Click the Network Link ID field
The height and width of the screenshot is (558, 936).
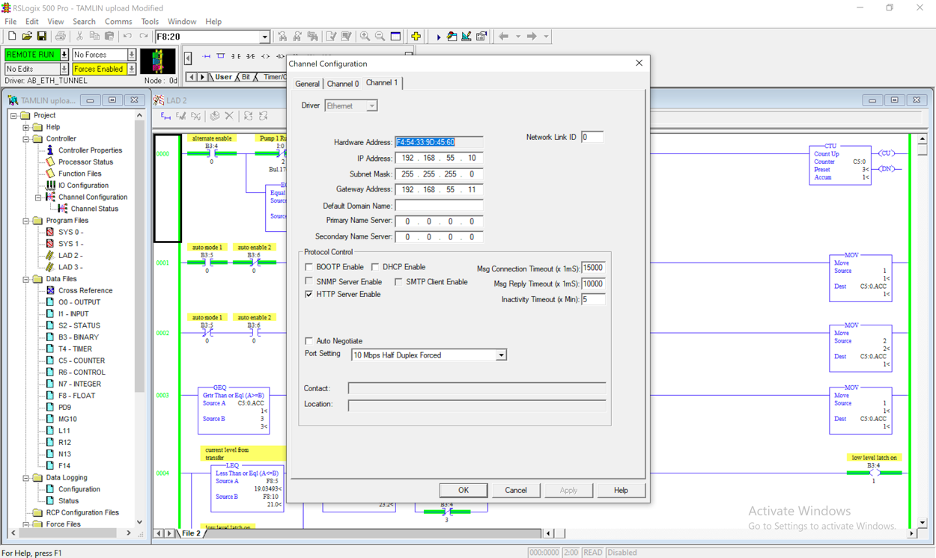tap(592, 137)
